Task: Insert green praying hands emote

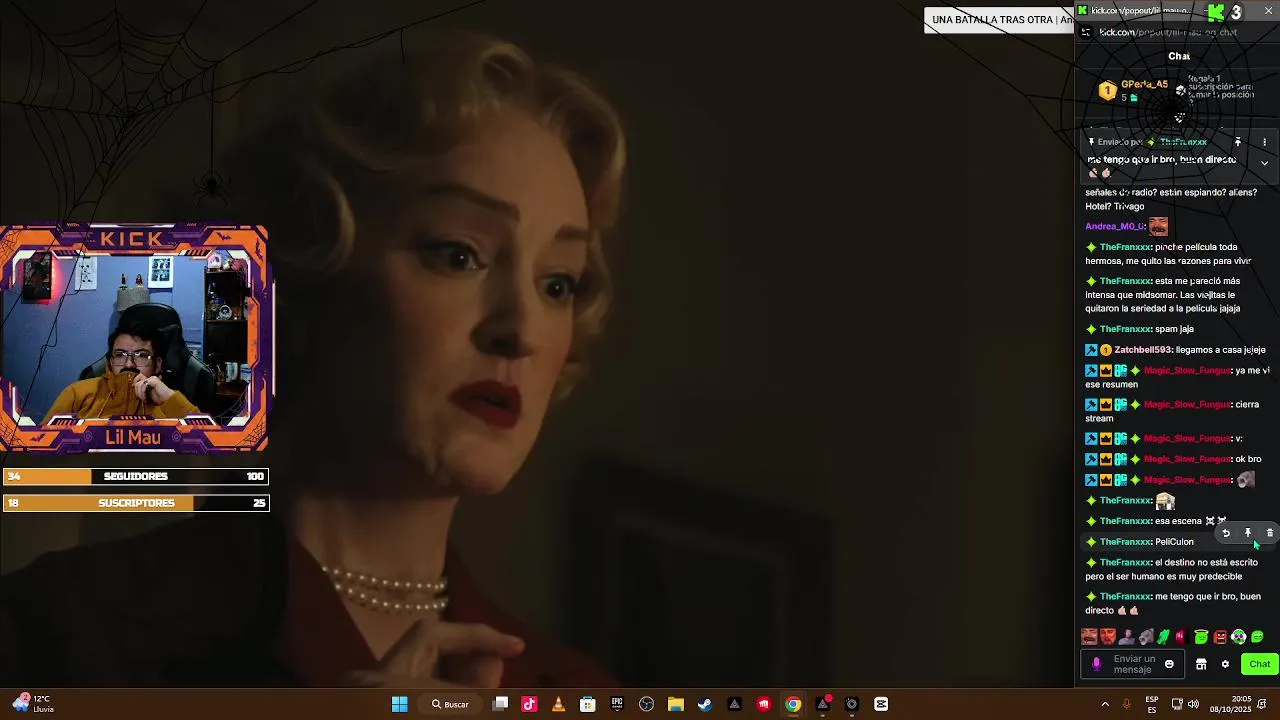Action: [1164, 637]
